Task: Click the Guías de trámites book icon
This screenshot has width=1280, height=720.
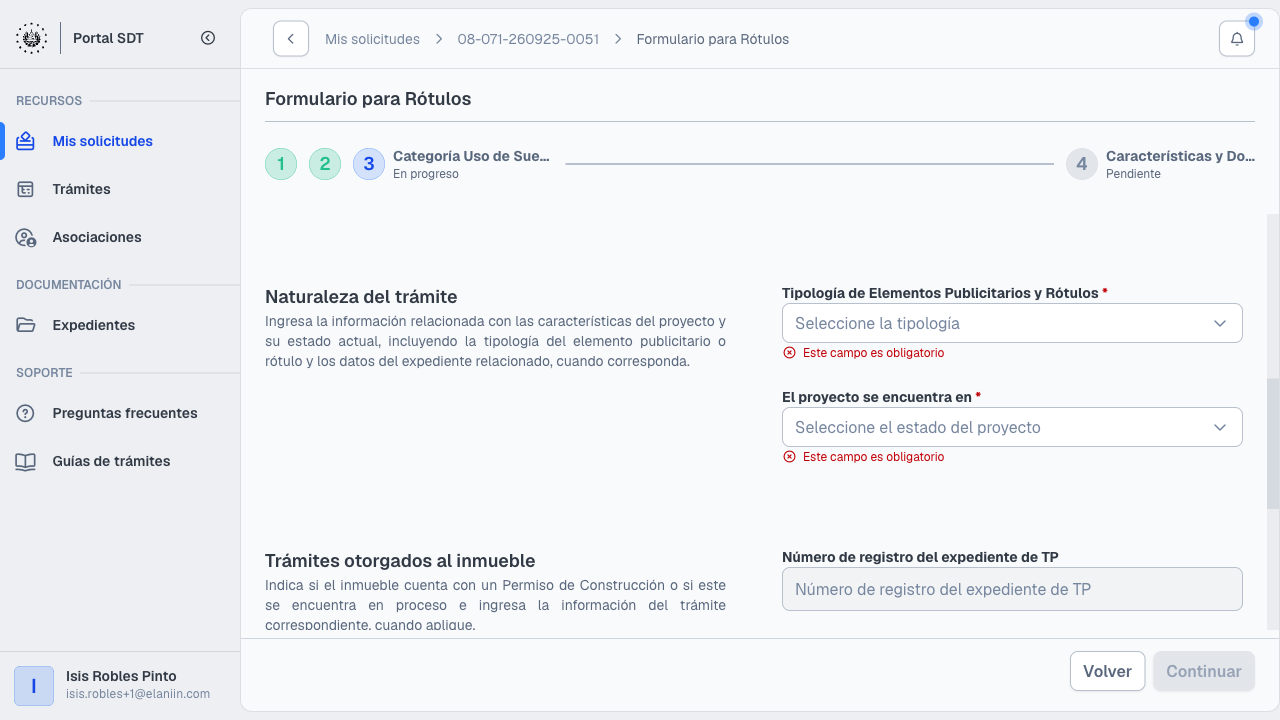Action: pyautogui.click(x=26, y=461)
